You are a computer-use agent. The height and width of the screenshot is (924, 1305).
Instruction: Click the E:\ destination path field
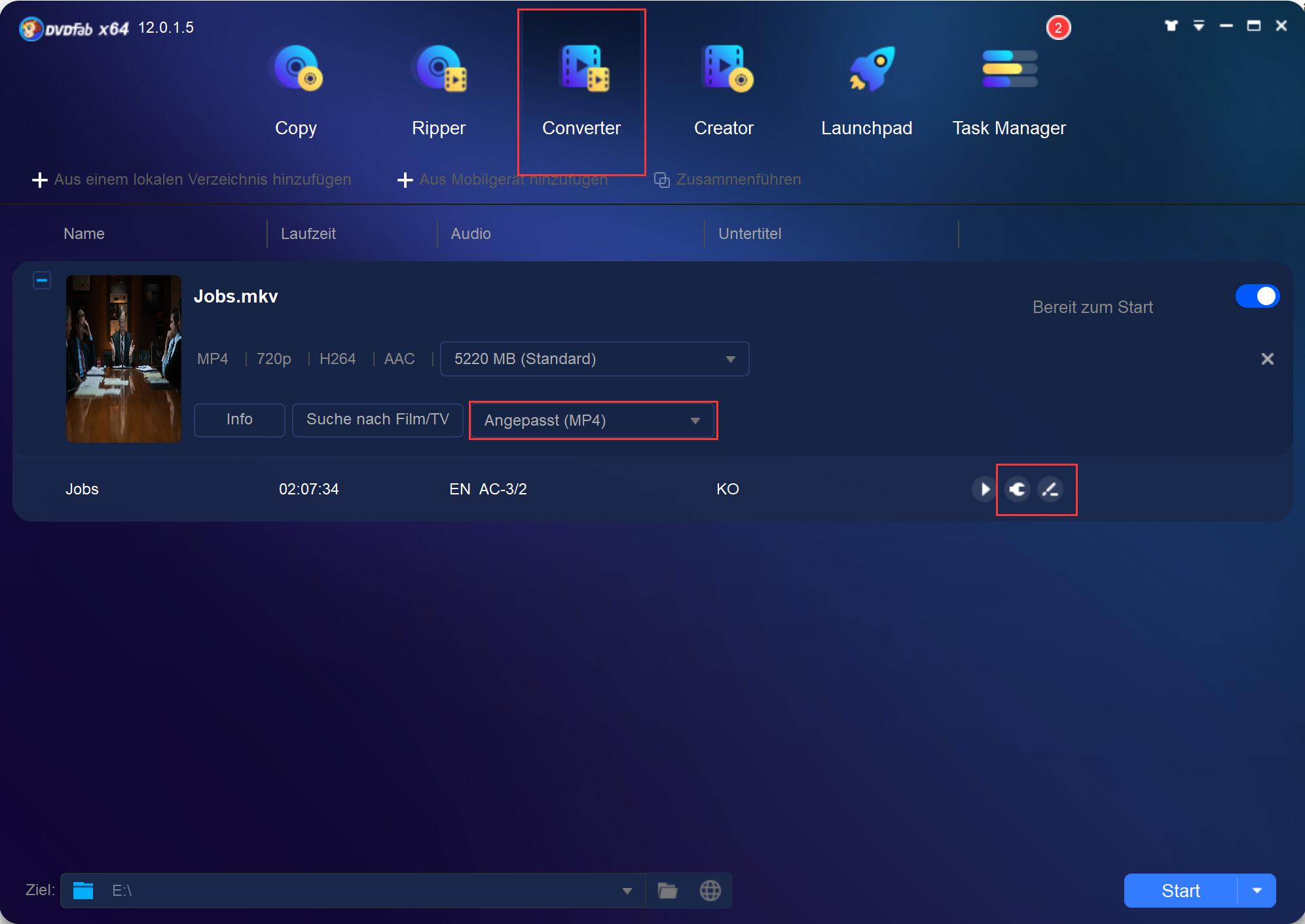pos(353,891)
